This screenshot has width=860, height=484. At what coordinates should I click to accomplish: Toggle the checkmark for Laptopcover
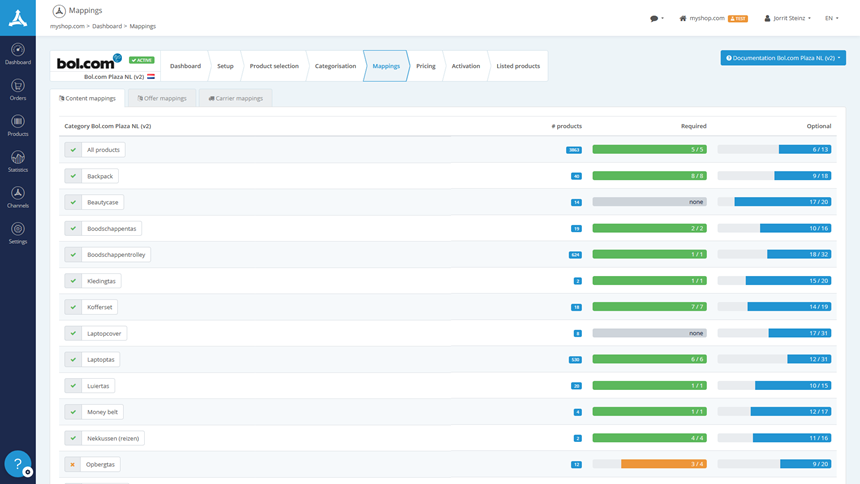tap(73, 333)
